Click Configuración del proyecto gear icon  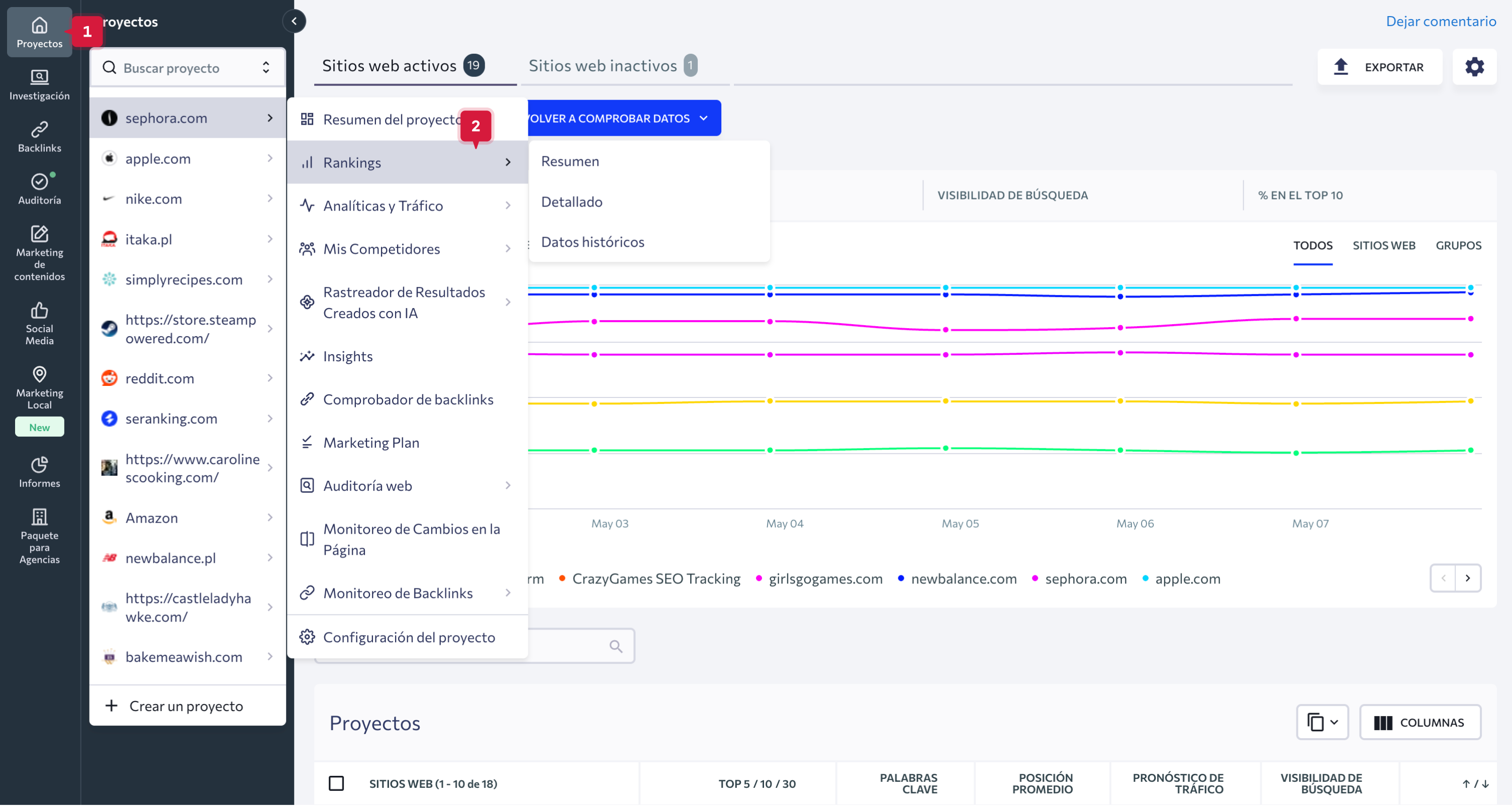point(307,637)
